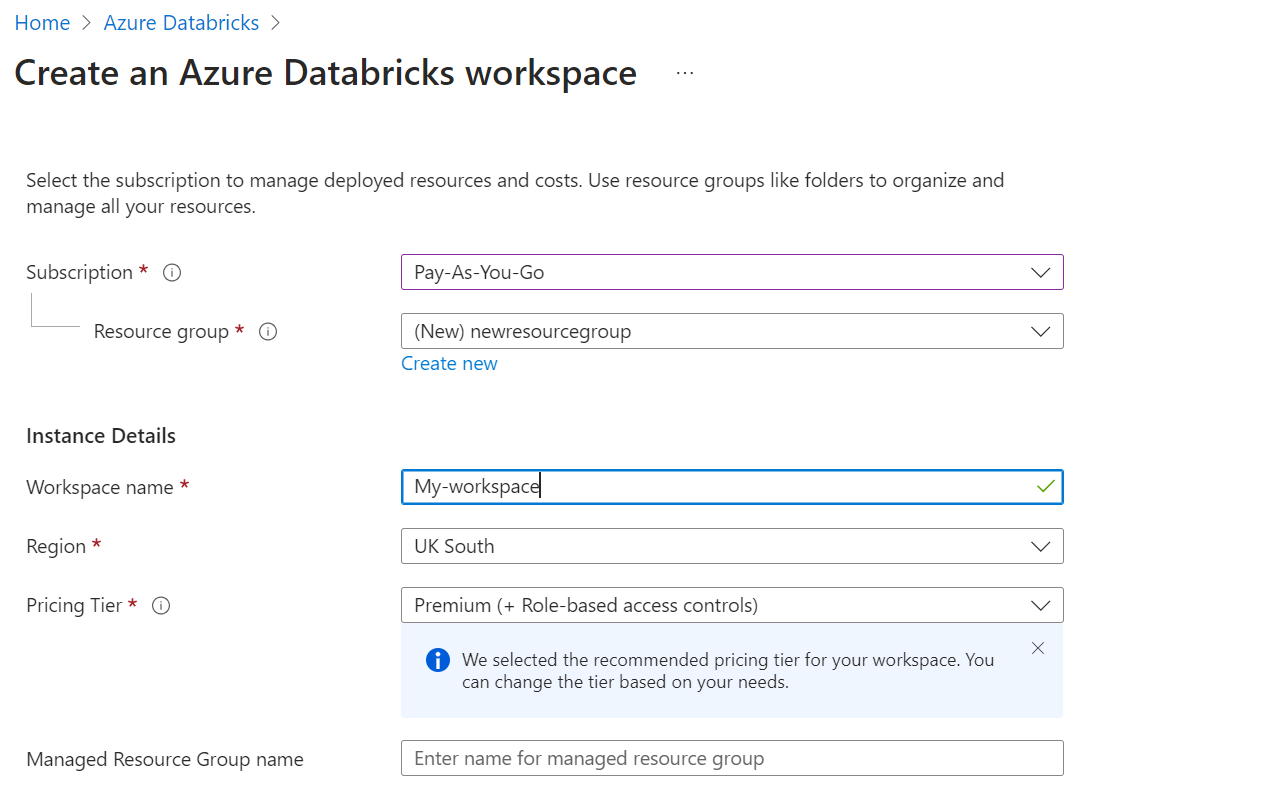Image resolution: width=1288 pixels, height=802 pixels.
Task: Click the Subscription info tooltip icon
Action: [x=171, y=272]
